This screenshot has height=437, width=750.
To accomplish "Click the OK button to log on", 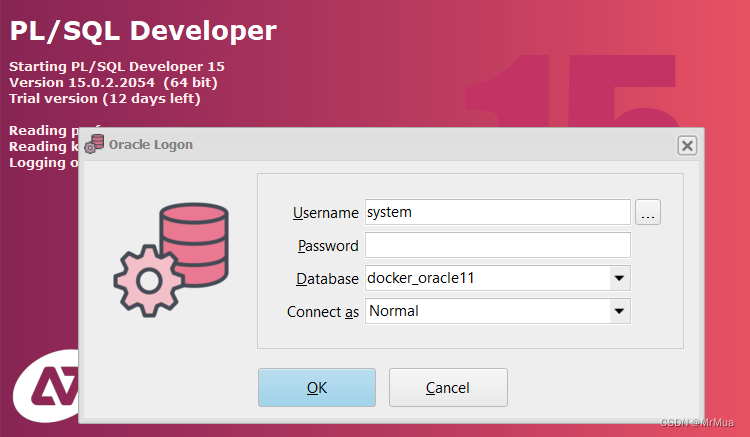I will tap(317, 387).
